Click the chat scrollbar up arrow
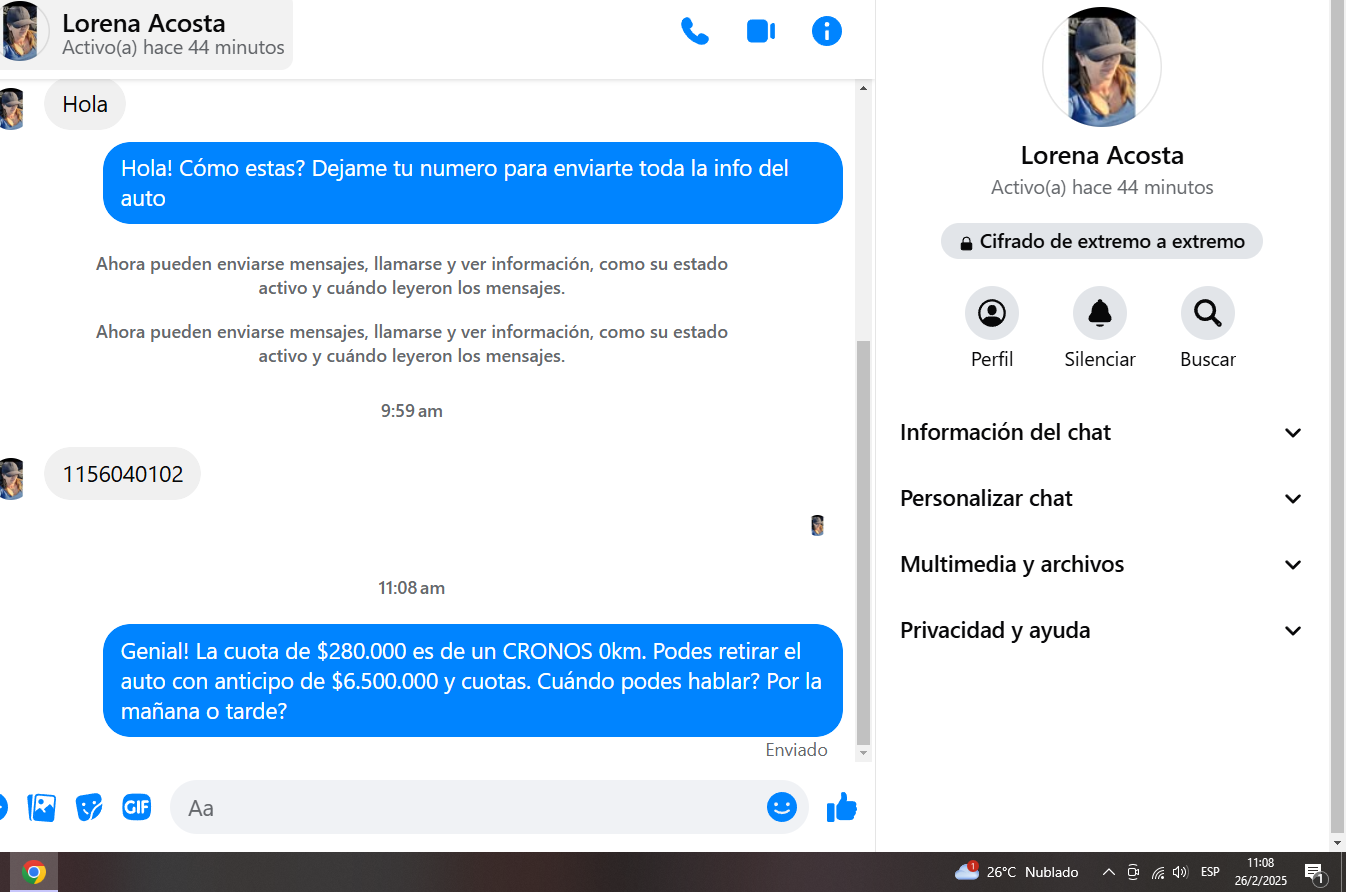 pyautogui.click(x=864, y=88)
